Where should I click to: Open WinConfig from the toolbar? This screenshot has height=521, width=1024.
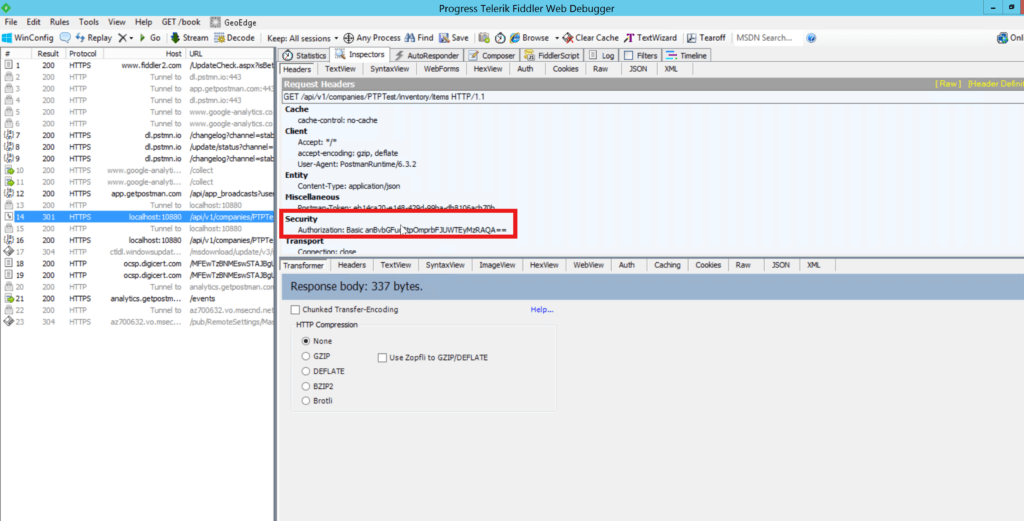[x=29, y=38]
